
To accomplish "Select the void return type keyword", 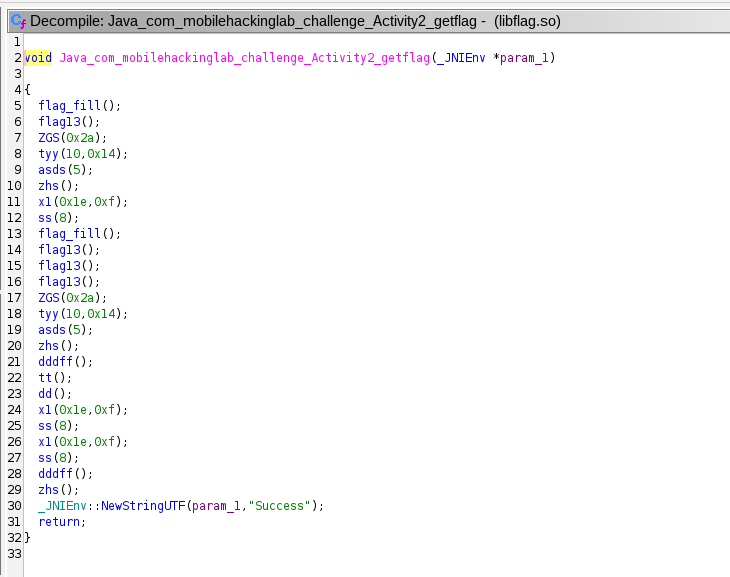I will 37,58.
